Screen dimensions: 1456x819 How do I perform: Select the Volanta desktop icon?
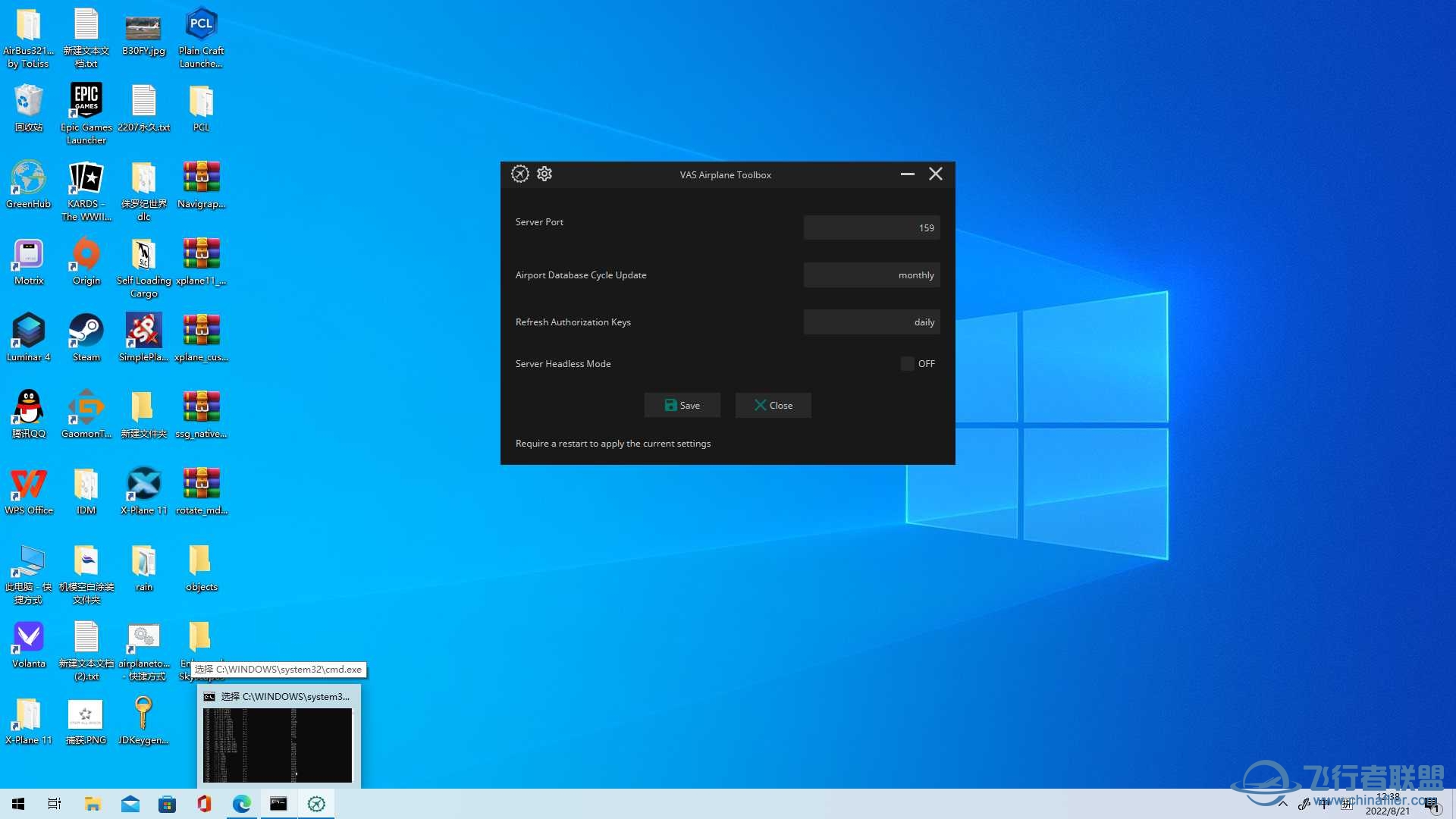(x=29, y=645)
